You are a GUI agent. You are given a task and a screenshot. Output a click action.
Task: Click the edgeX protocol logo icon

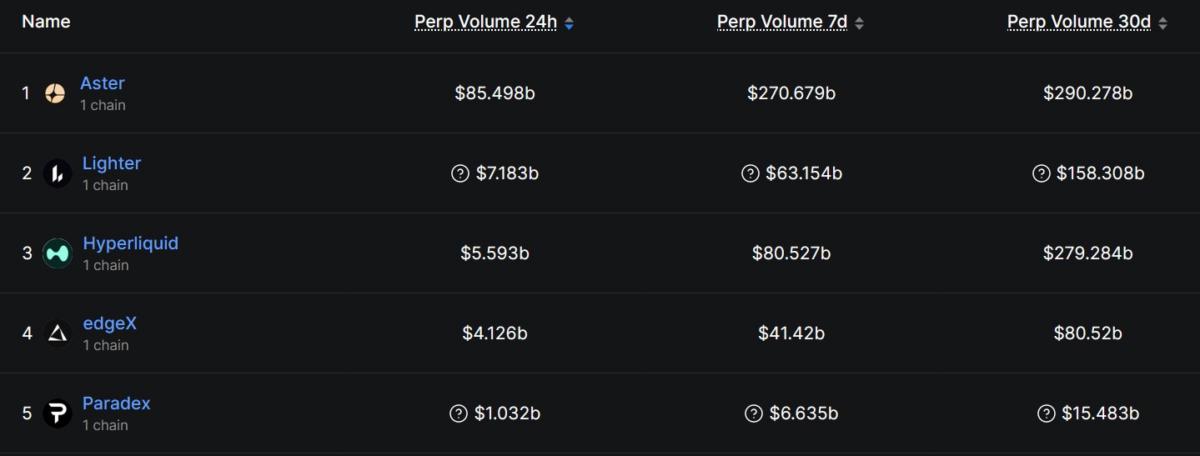click(x=57, y=333)
